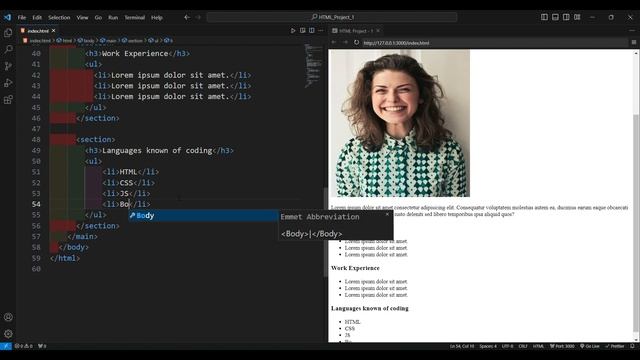
Task: Toggle the primary side bar layout icon
Action: 544,17
